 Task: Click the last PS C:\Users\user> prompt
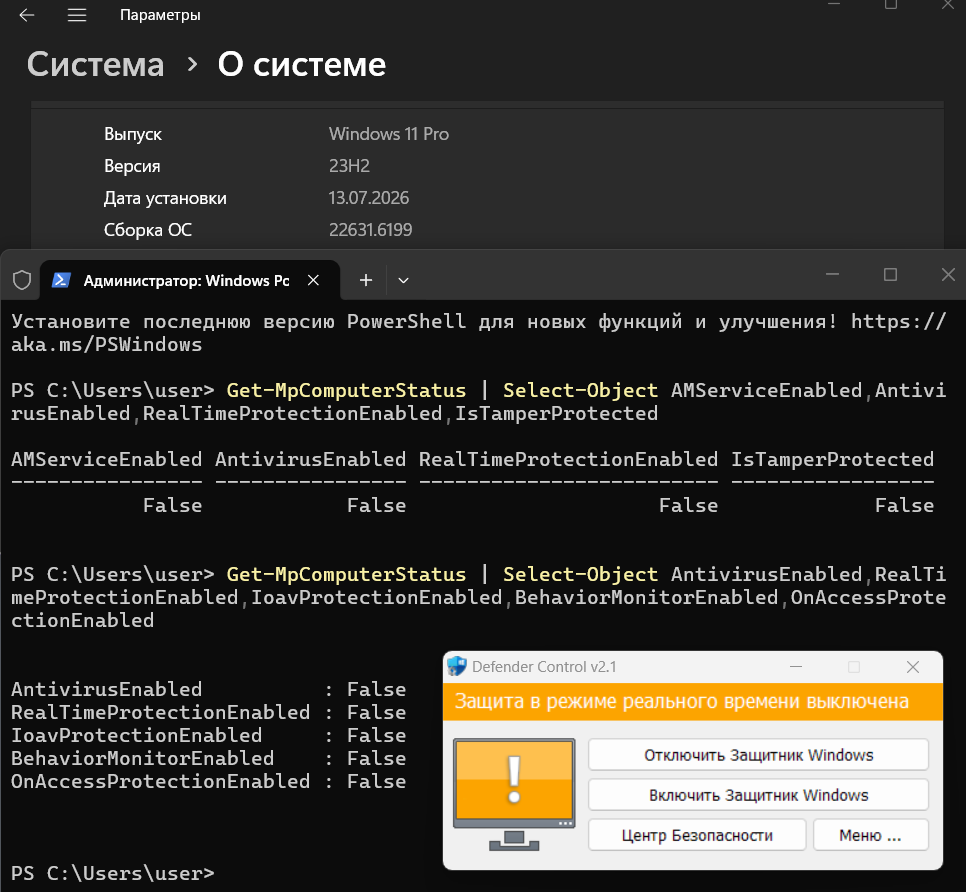(113, 873)
